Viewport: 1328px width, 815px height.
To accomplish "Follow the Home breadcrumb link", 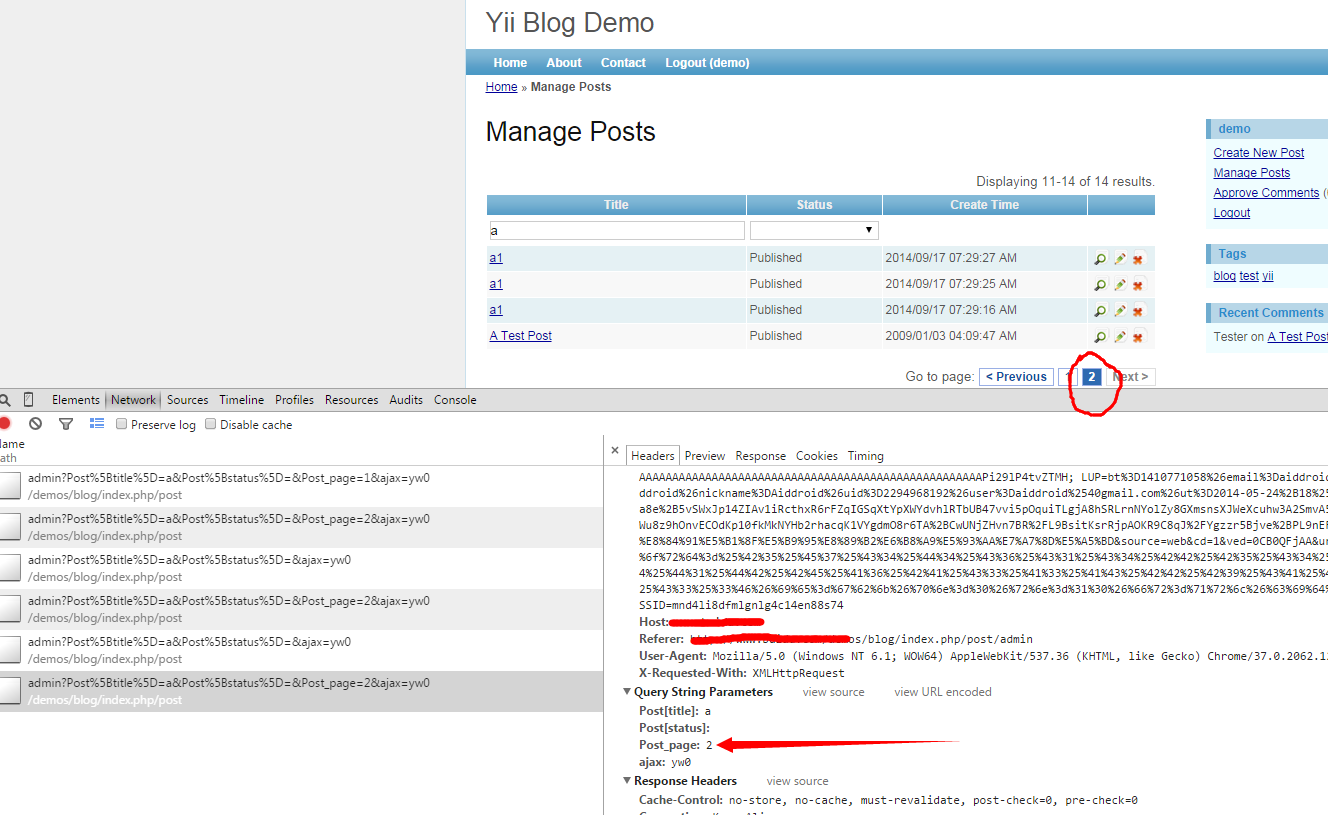I will pos(501,87).
